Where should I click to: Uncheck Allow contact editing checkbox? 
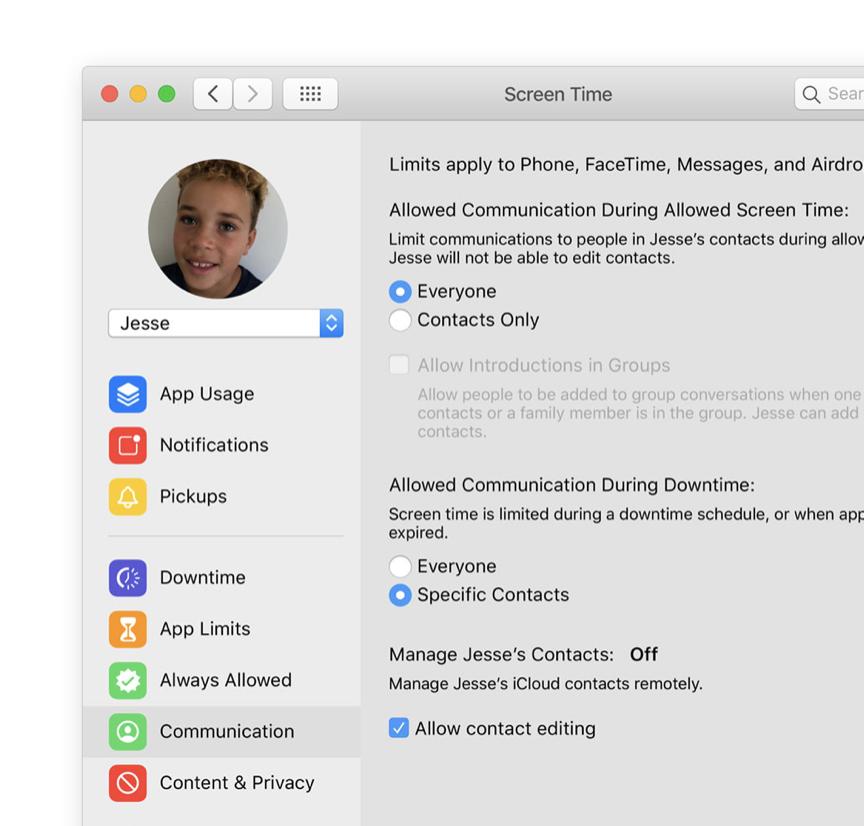coord(399,728)
